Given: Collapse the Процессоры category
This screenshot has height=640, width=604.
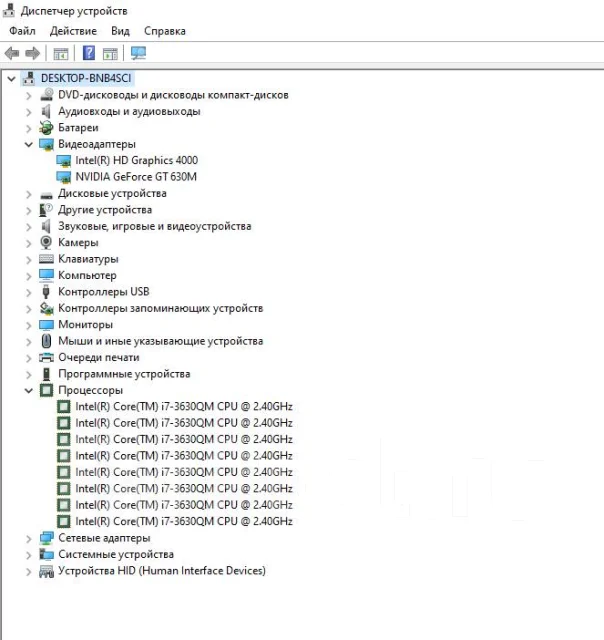Looking at the screenshot, I should (29, 390).
